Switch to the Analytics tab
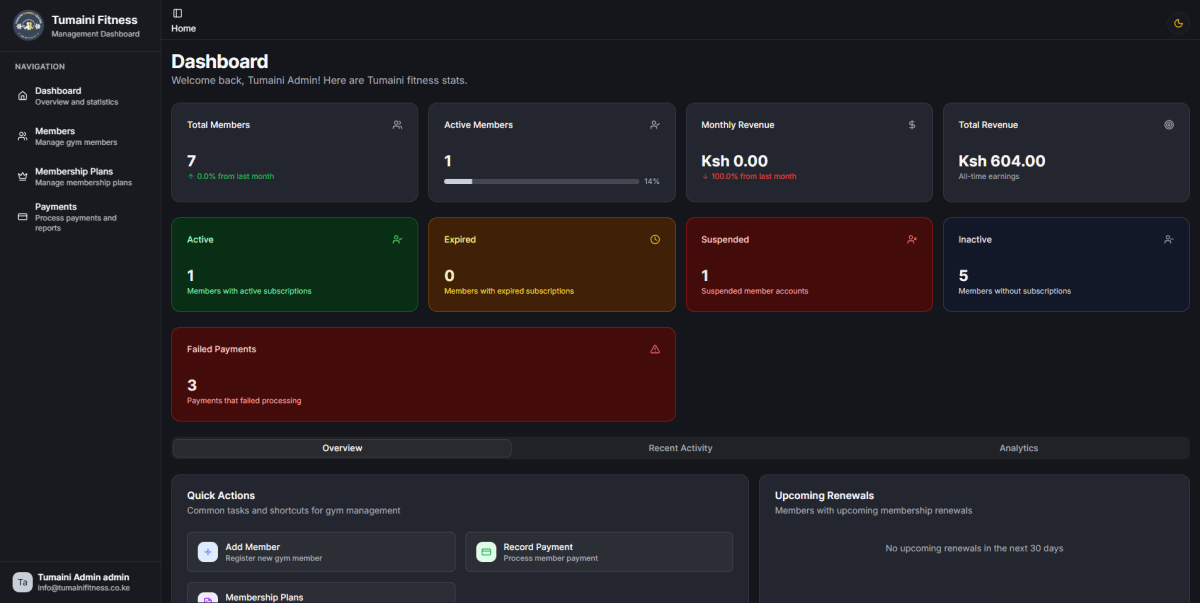This screenshot has width=1200, height=603. [1019, 448]
